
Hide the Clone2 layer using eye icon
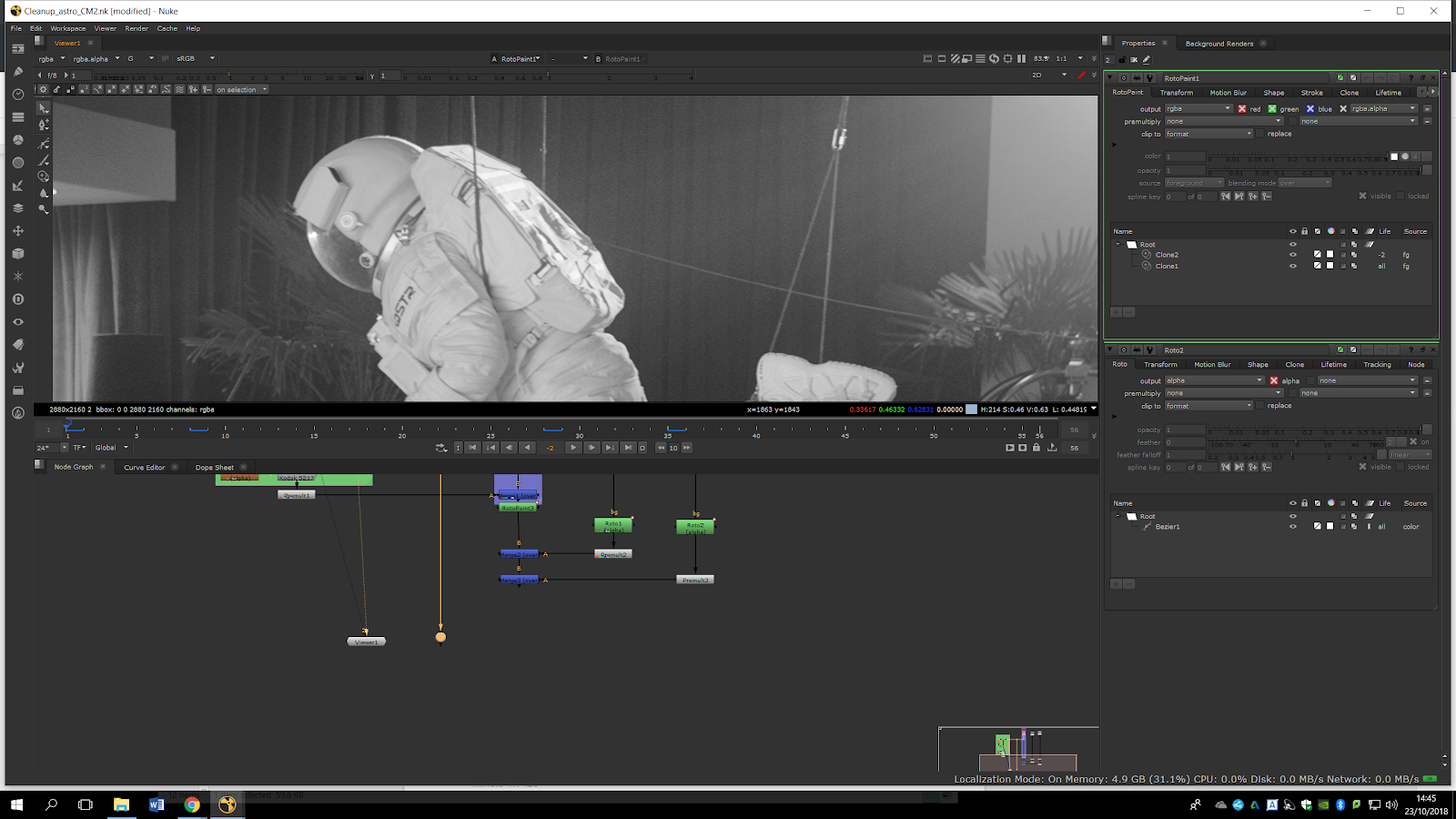1292,255
